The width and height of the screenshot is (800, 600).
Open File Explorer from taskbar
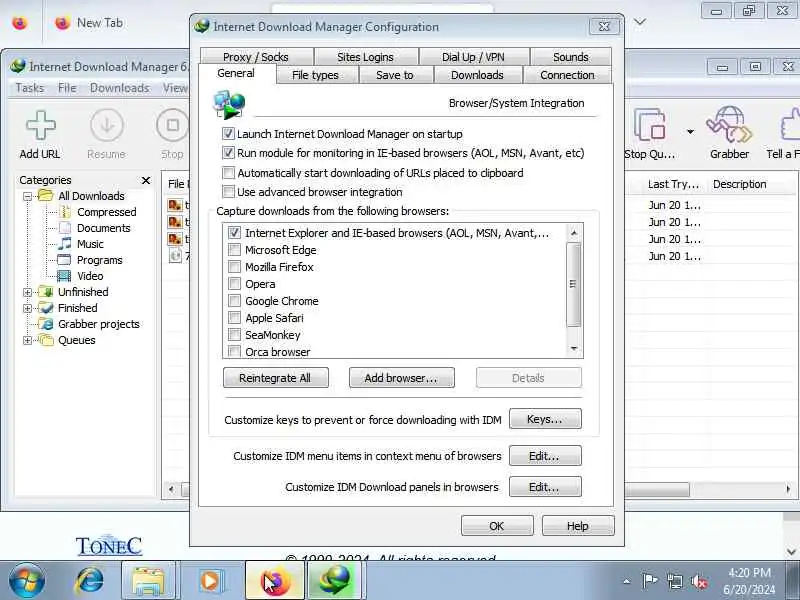pos(148,581)
